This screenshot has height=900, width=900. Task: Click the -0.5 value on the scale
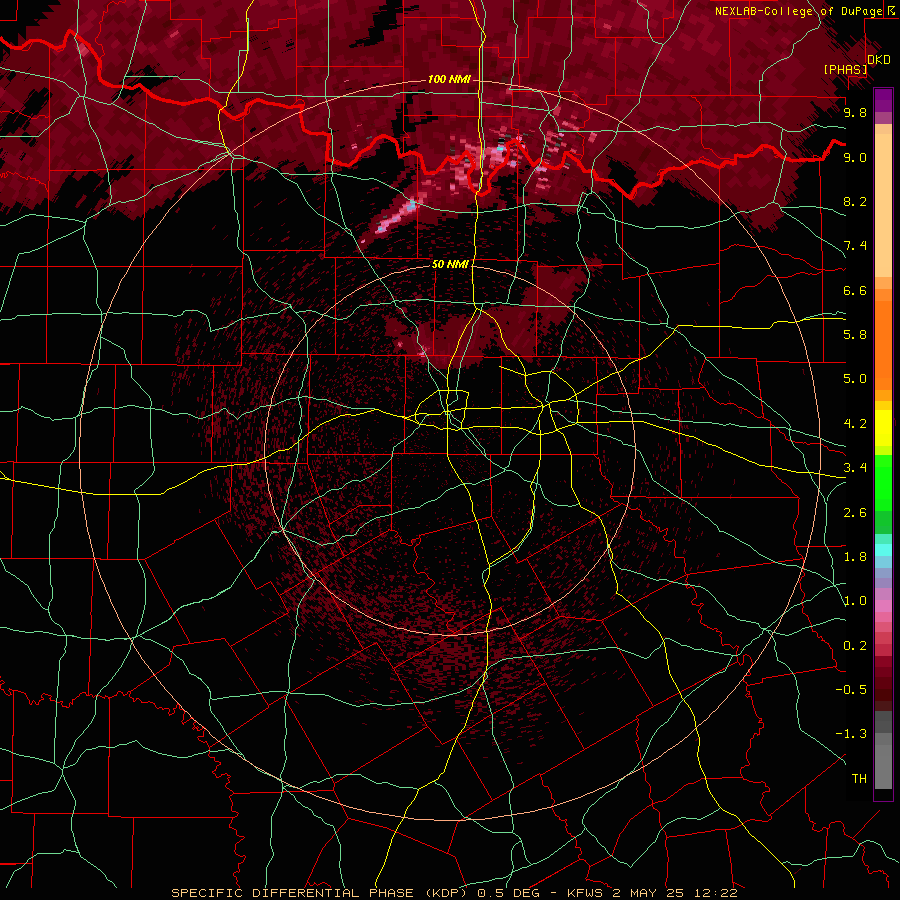click(x=851, y=689)
